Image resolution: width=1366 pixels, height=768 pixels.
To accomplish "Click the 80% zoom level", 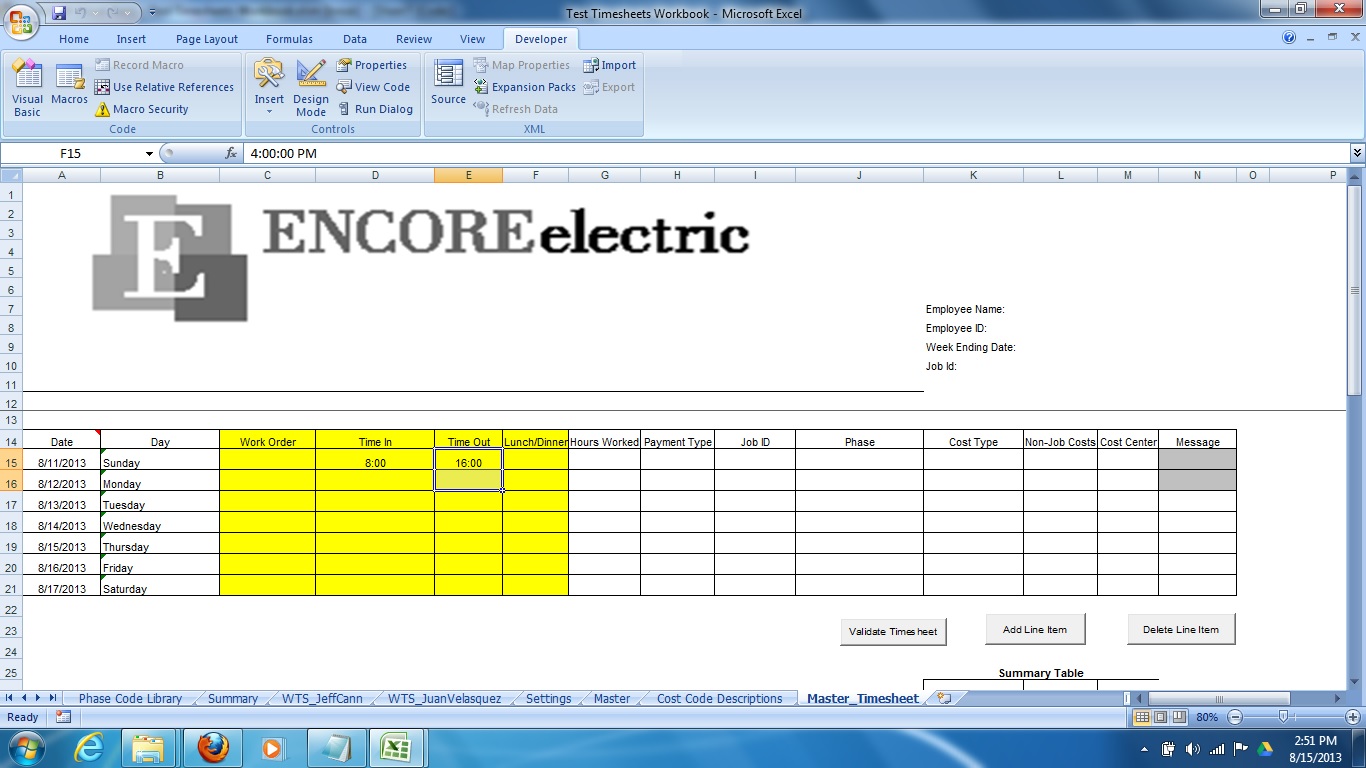I will pyautogui.click(x=1207, y=717).
